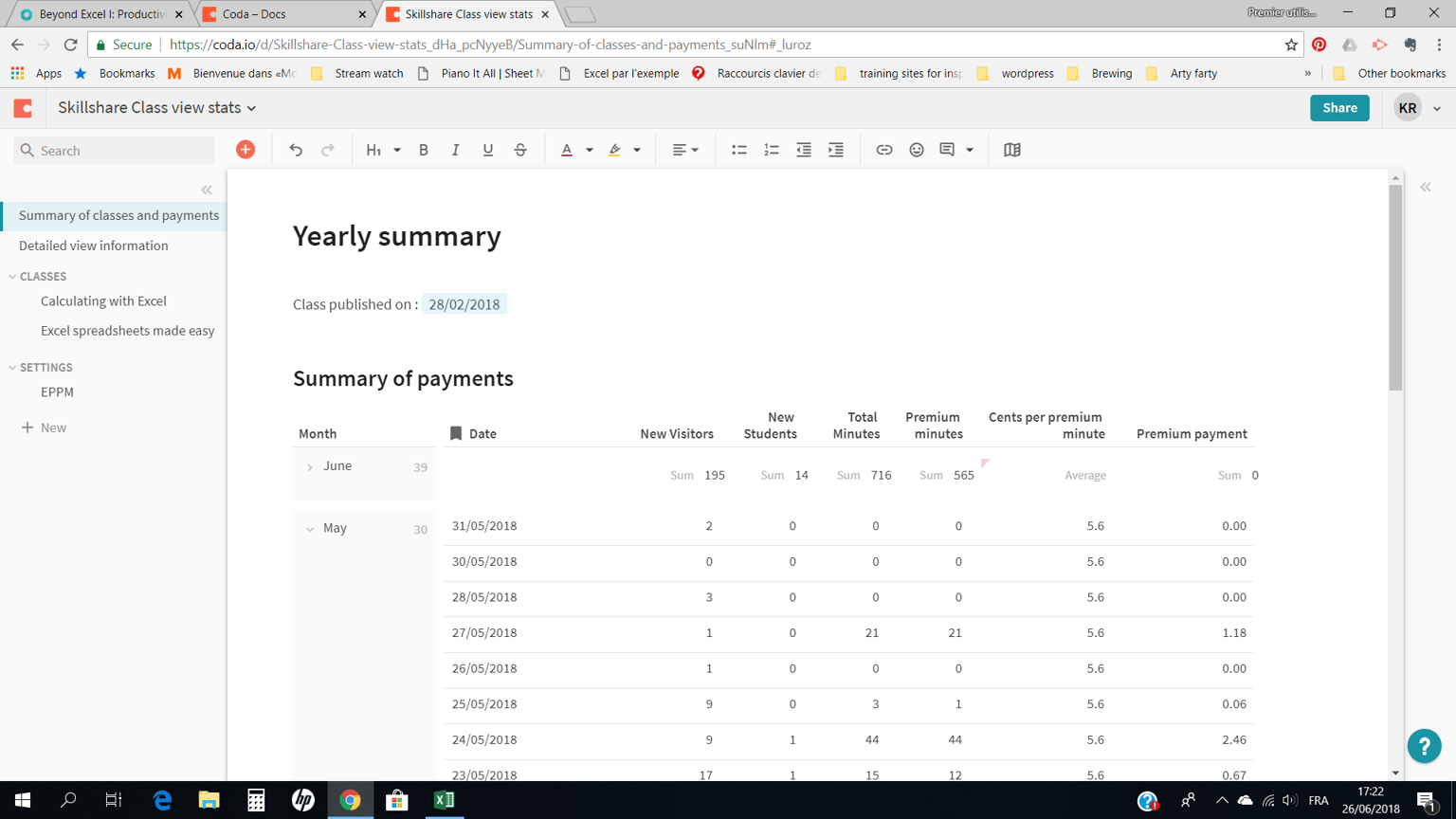This screenshot has width=1456, height=819.
Task: Open the text alignment dropdown
Action: tap(685, 150)
